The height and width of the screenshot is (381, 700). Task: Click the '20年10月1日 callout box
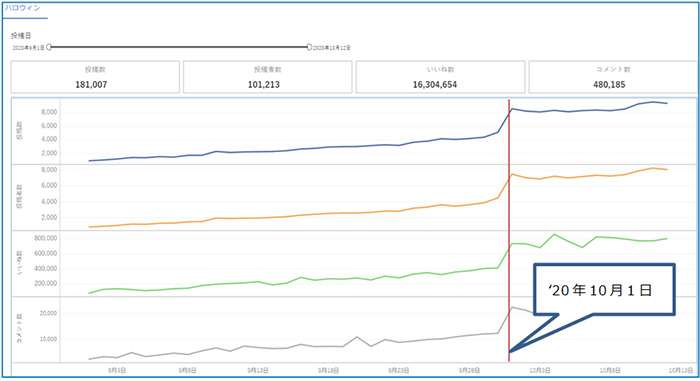[604, 290]
